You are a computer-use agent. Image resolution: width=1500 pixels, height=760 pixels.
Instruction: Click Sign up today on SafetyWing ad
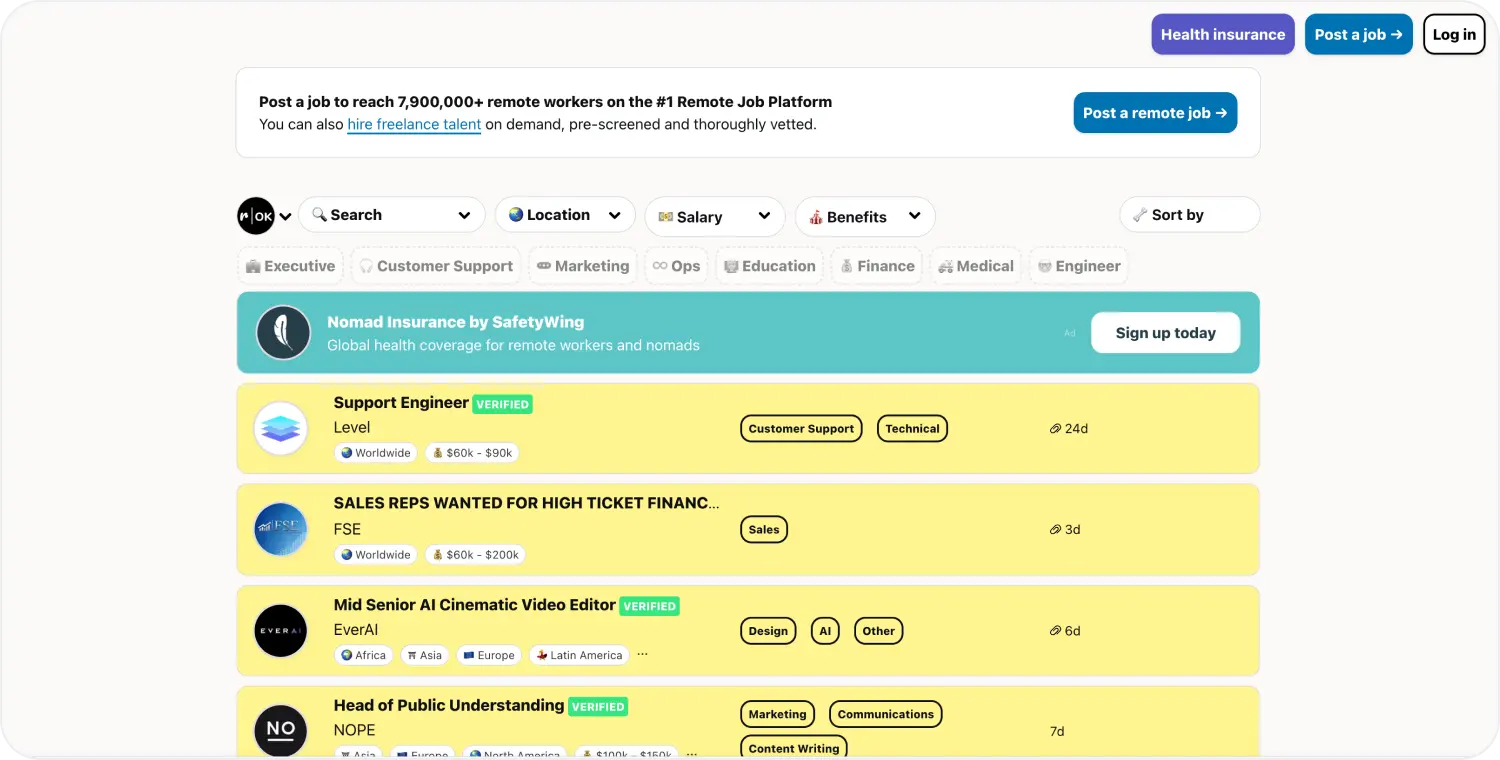1165,333
